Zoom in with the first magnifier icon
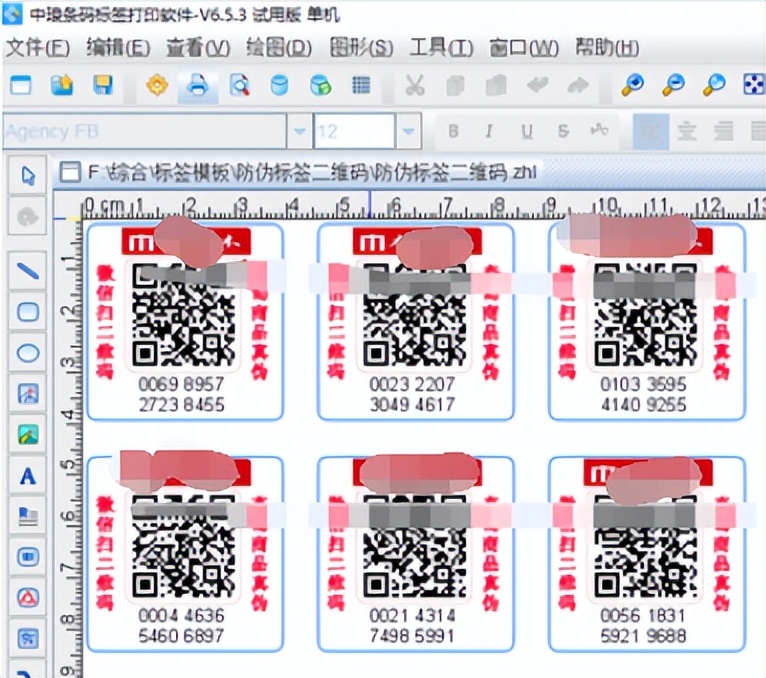Screen dimensions: 766x678 tap(633, 85)
